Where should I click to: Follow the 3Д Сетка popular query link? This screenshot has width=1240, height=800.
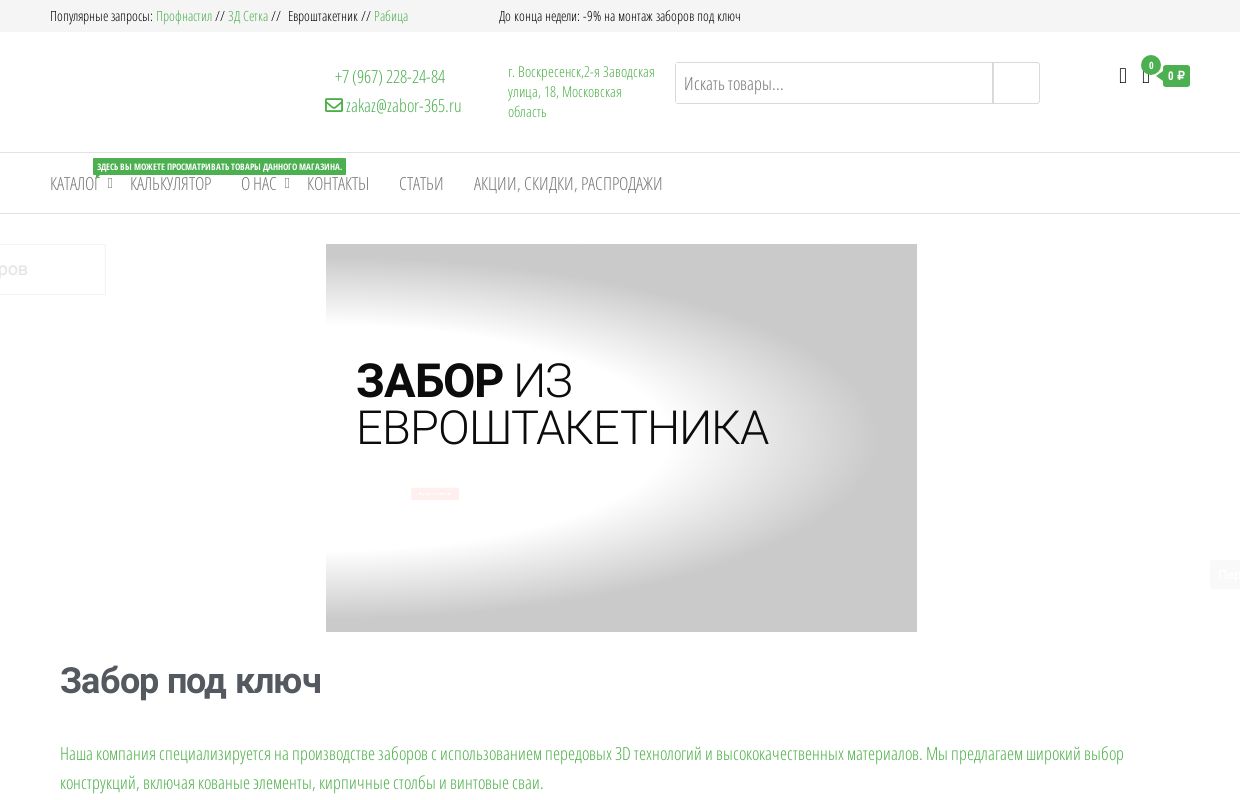tap(247, 16)
